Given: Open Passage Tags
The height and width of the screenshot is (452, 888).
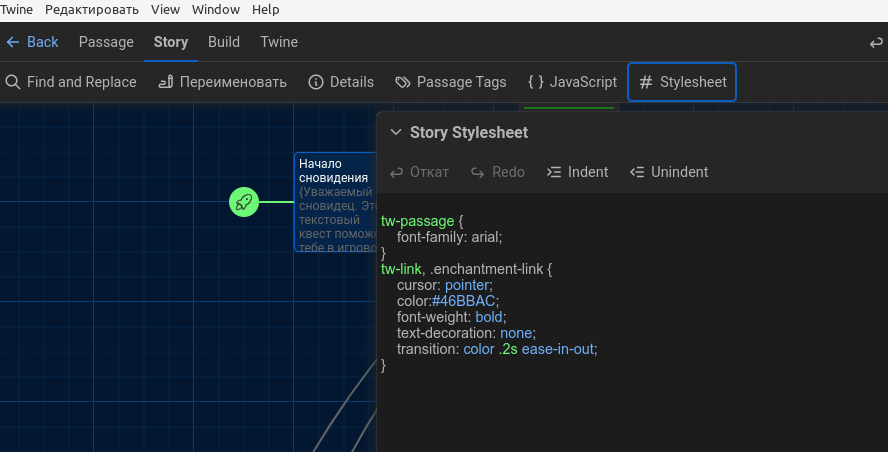Looking at the screenshot, I should [x=451, y=82].
